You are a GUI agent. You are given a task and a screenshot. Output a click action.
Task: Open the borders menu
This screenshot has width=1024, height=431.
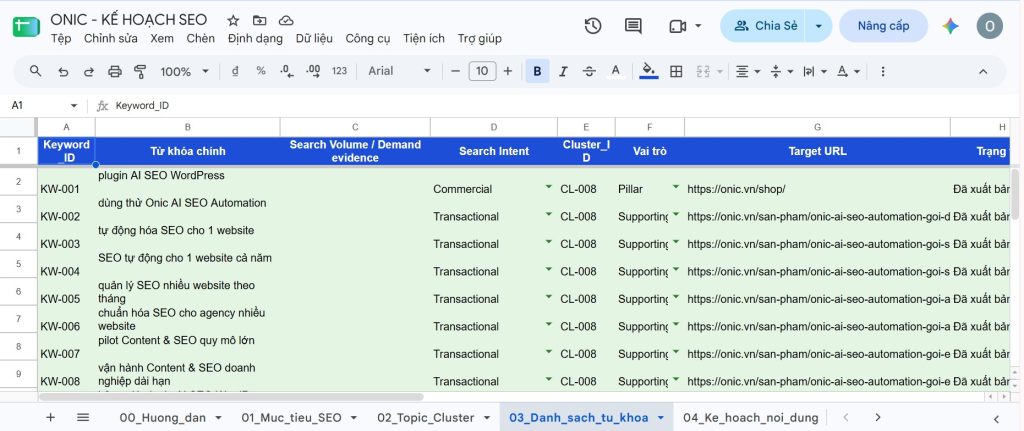677,71
